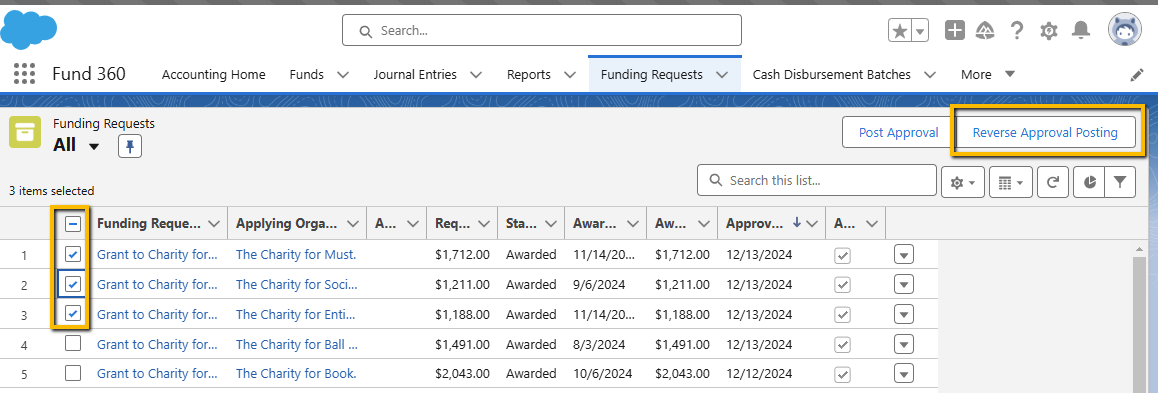
Task: Open row actions menu for $1,211.00 request
Action: click(x=904, y=284)
